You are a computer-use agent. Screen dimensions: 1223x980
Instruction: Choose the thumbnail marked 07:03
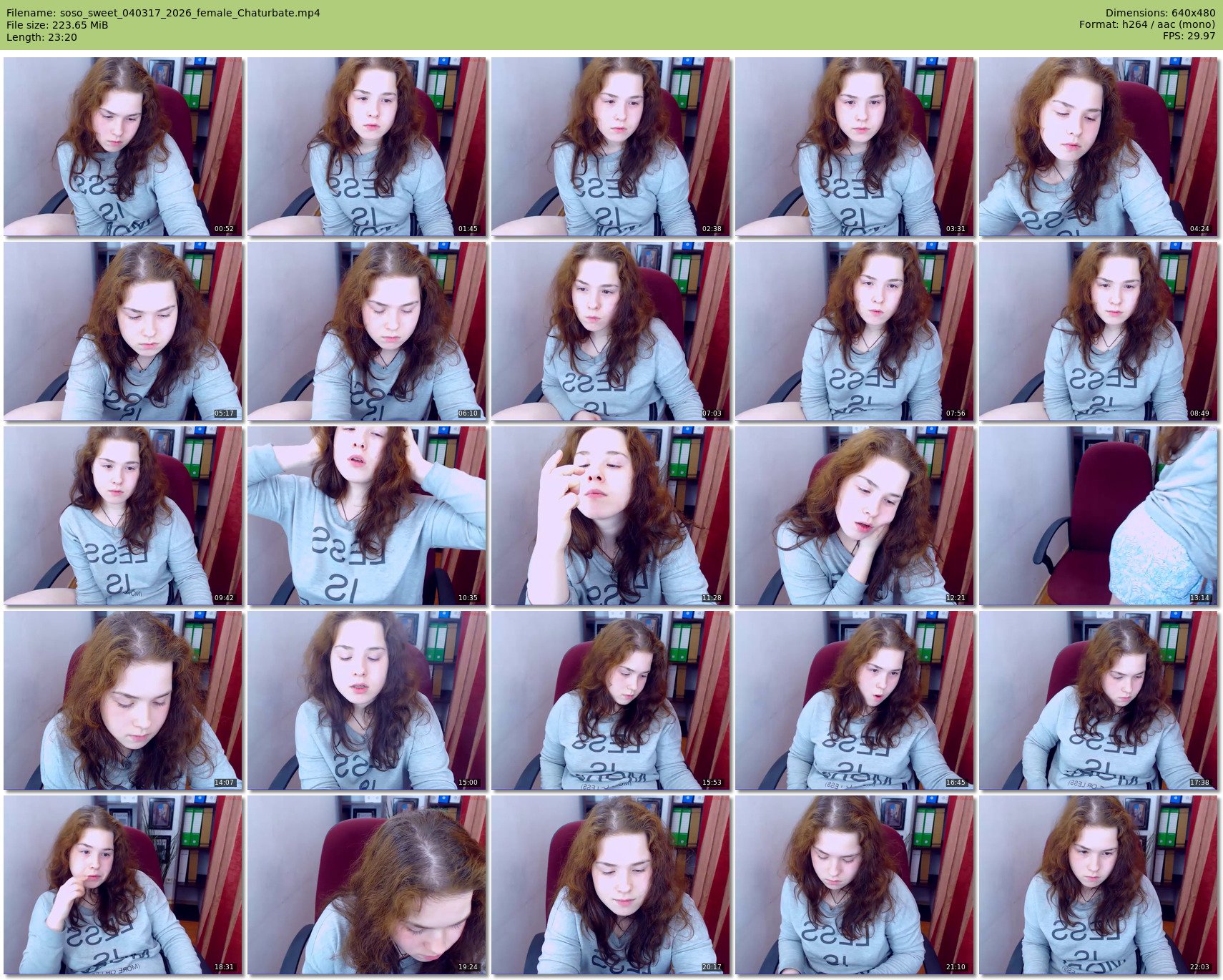pos(611,331)
